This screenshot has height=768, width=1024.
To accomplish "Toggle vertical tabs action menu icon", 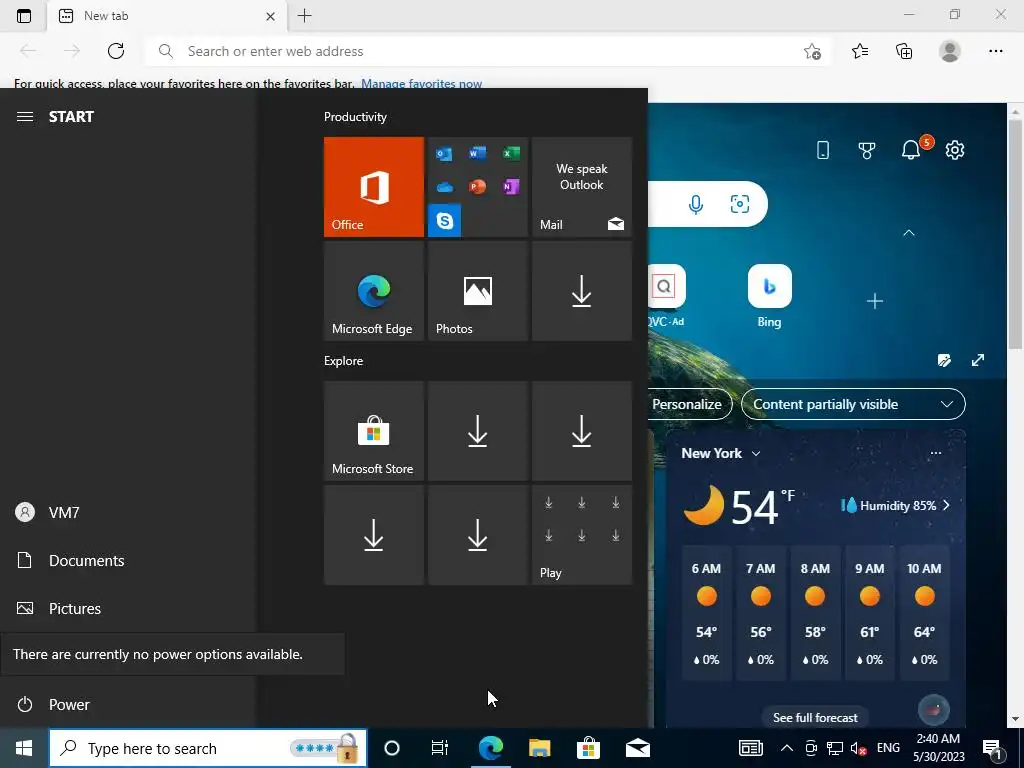I will (x=24, y=16).
